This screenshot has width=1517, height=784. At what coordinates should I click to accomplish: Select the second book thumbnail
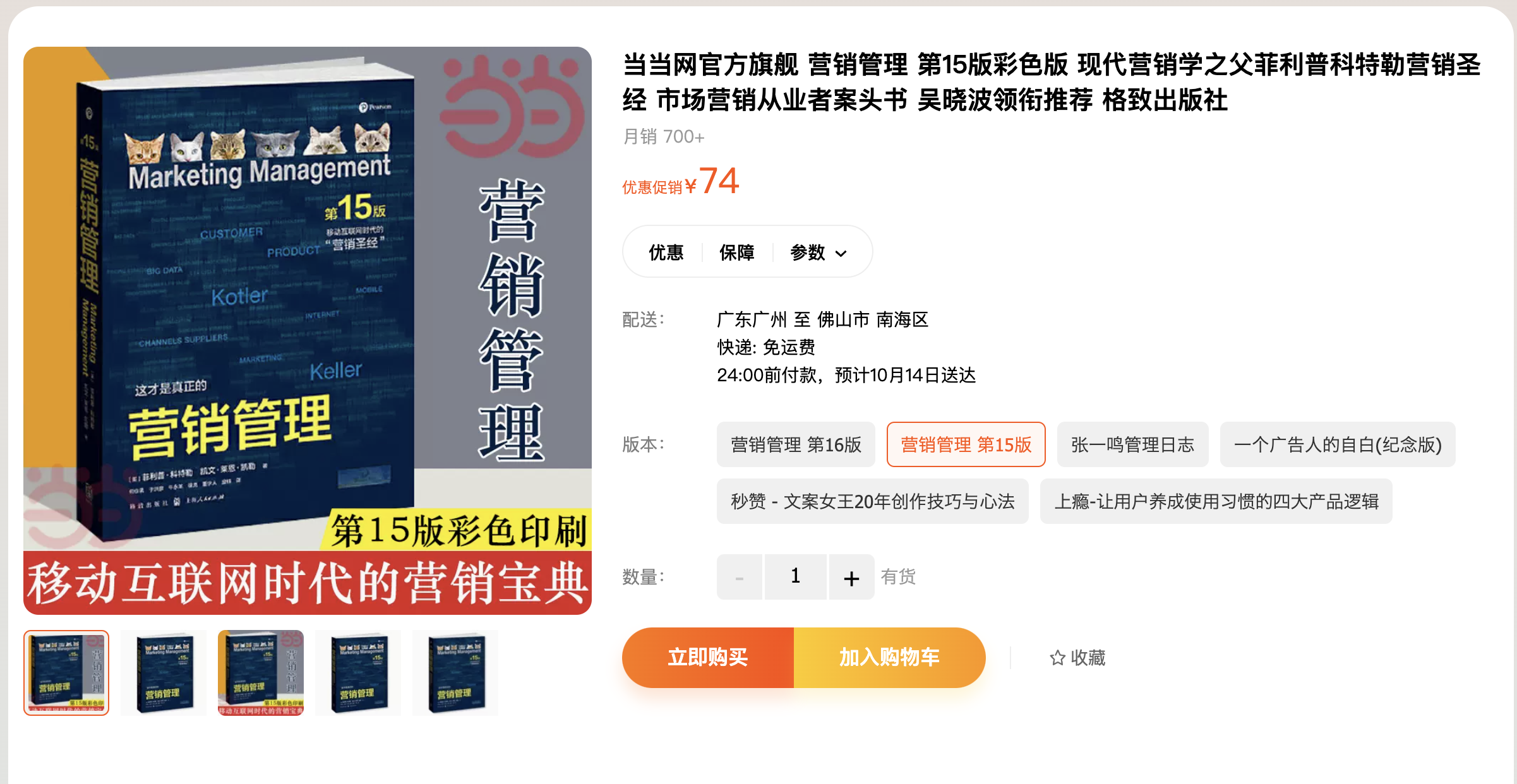point(164,673)
